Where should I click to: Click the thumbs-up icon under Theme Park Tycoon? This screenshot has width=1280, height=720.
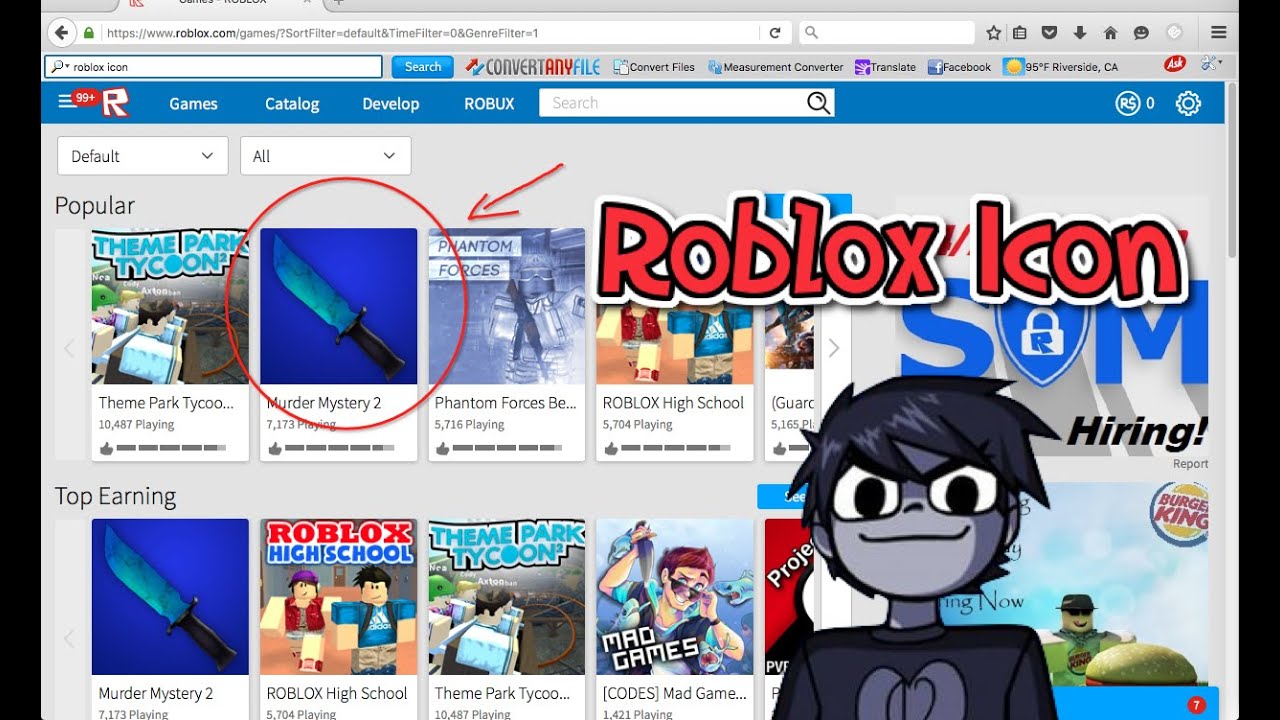pos(106,450)
